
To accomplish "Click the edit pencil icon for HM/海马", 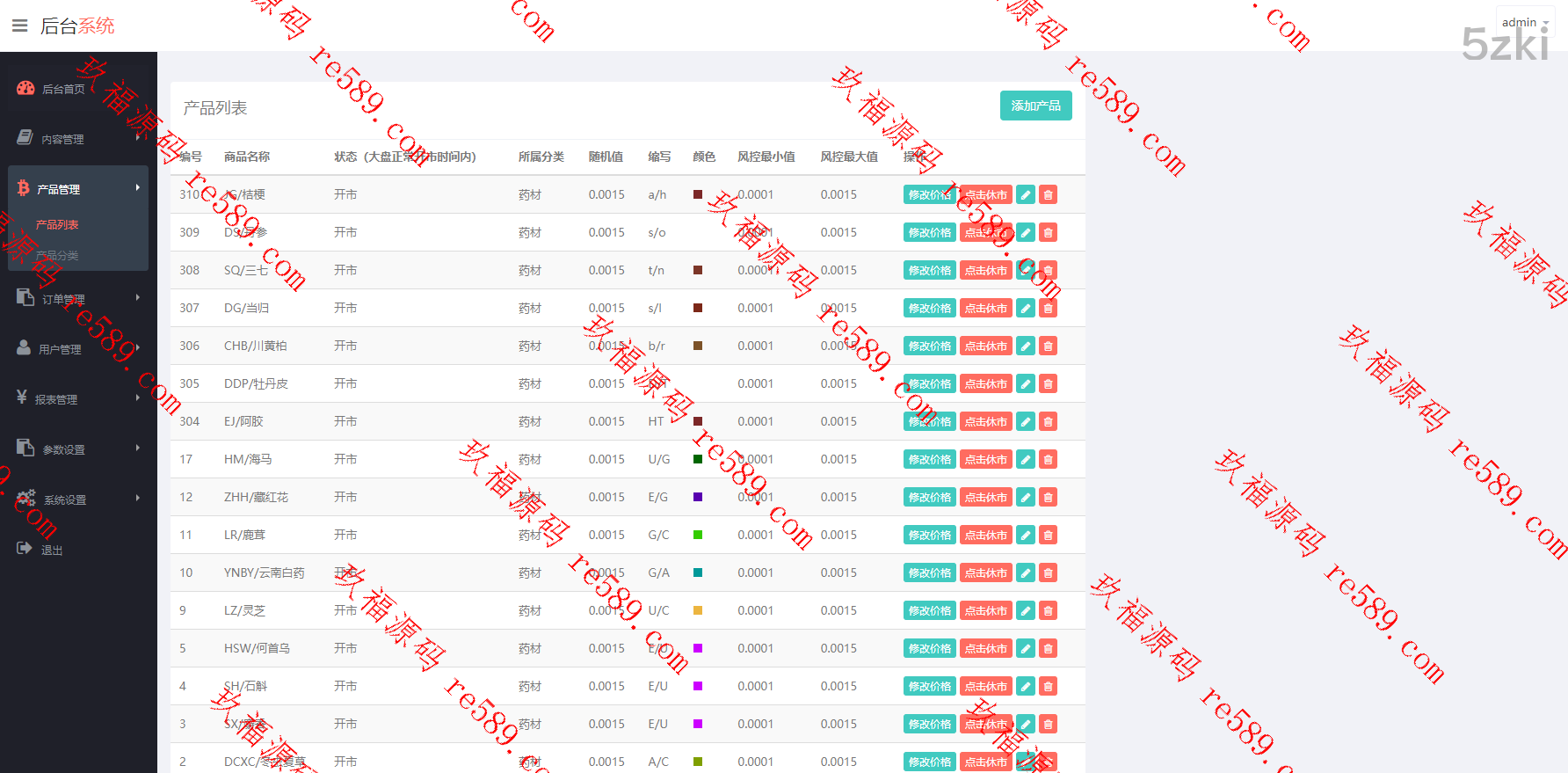I will (1025, 459).
